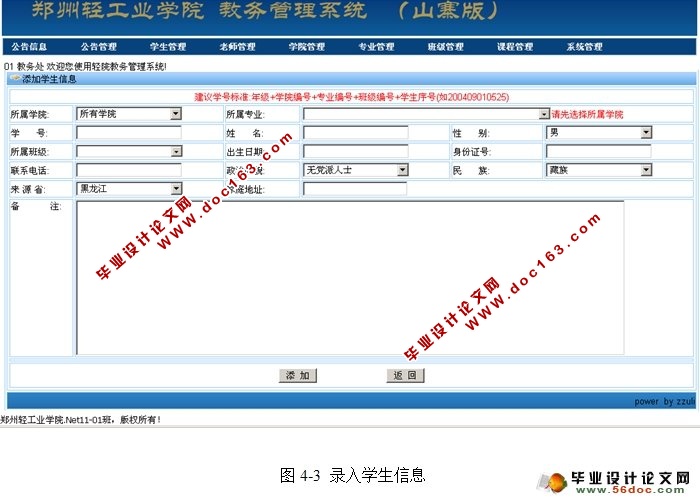Focus the 家庭地址 input field

point(355,189)
